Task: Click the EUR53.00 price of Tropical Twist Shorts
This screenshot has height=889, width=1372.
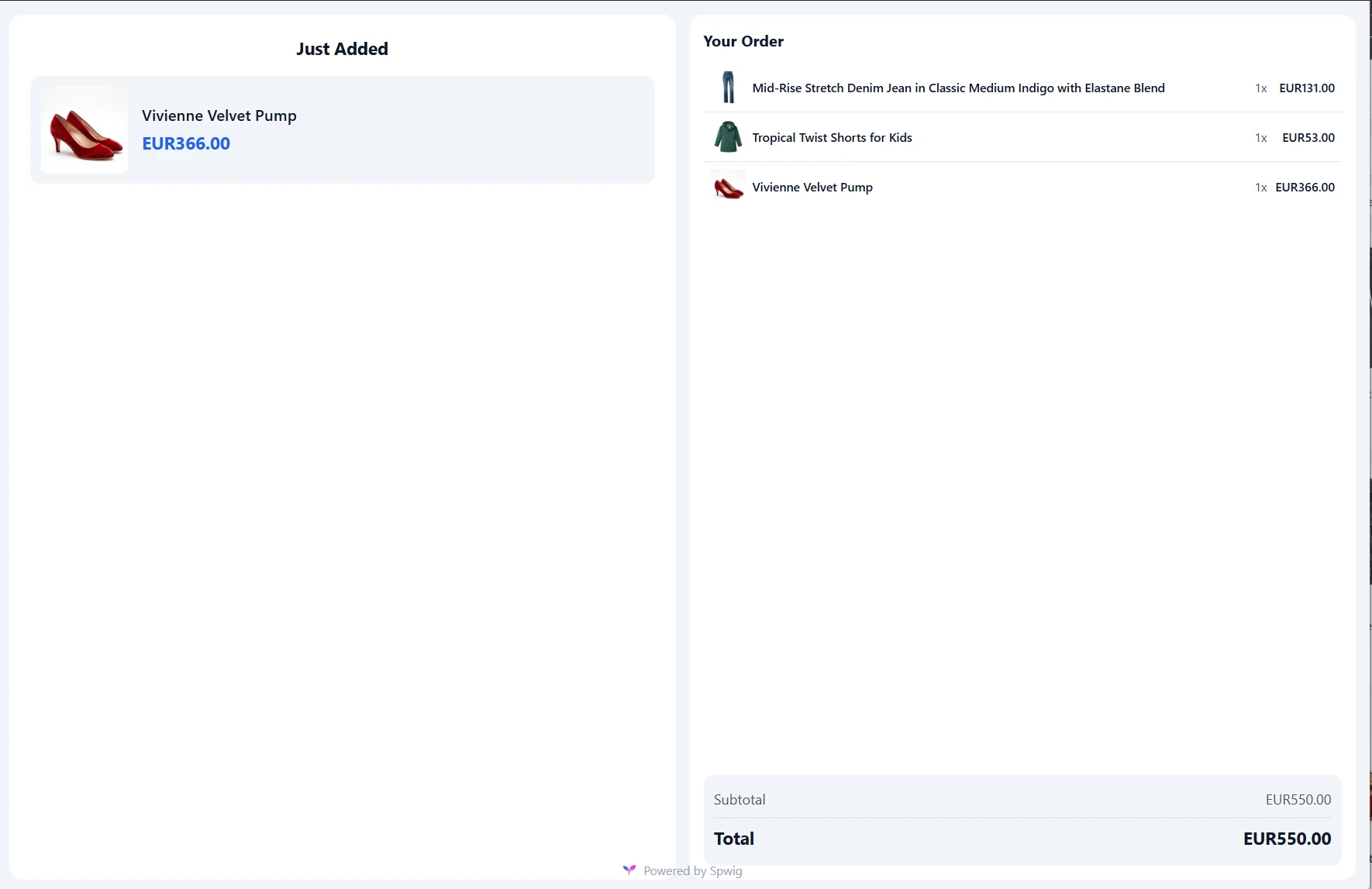Action: click(x=1308, y=137)
